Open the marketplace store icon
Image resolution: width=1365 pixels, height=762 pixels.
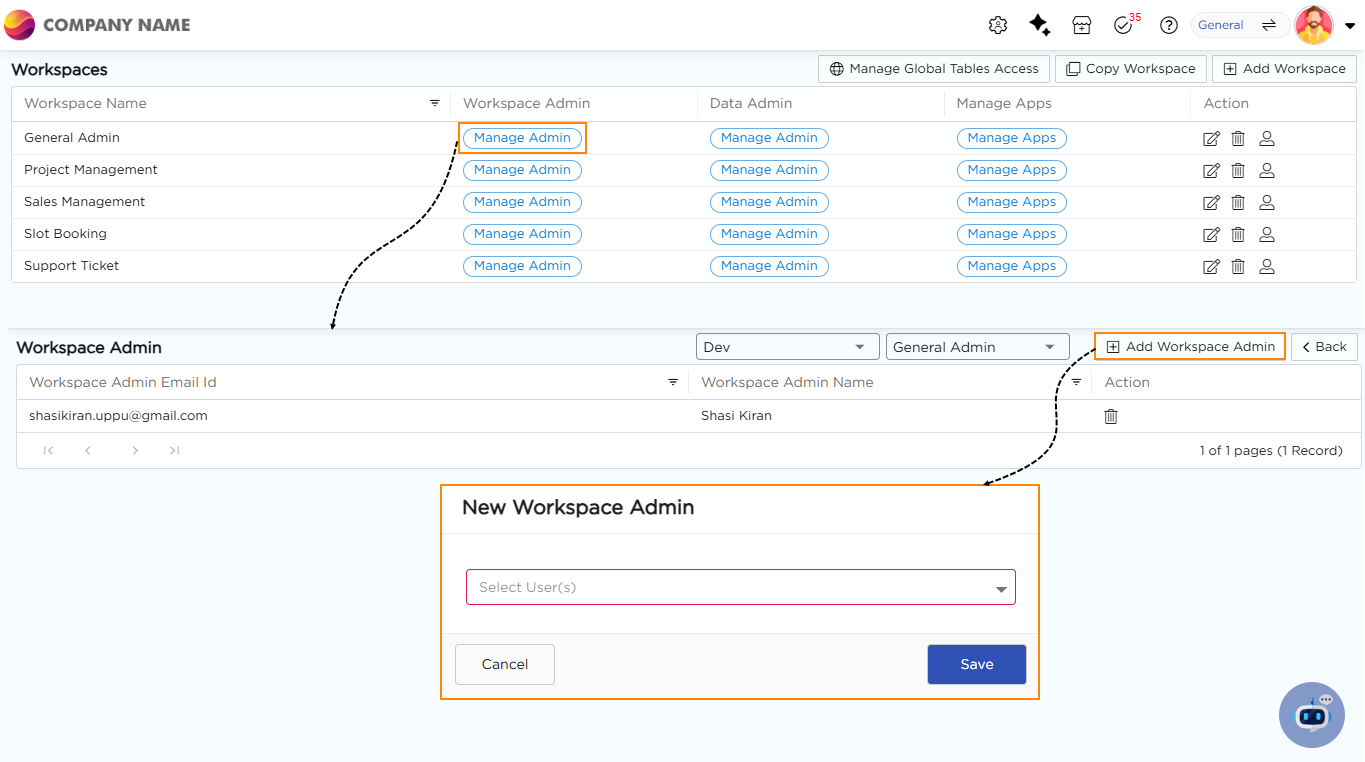pyautogui.click(x=1081, y=26)
